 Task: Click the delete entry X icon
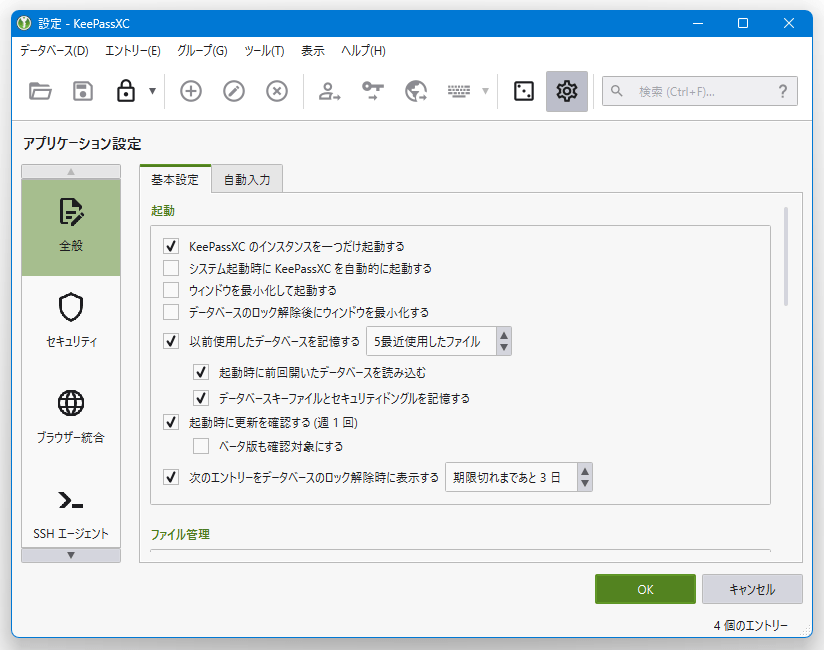(x=277, y=91)
